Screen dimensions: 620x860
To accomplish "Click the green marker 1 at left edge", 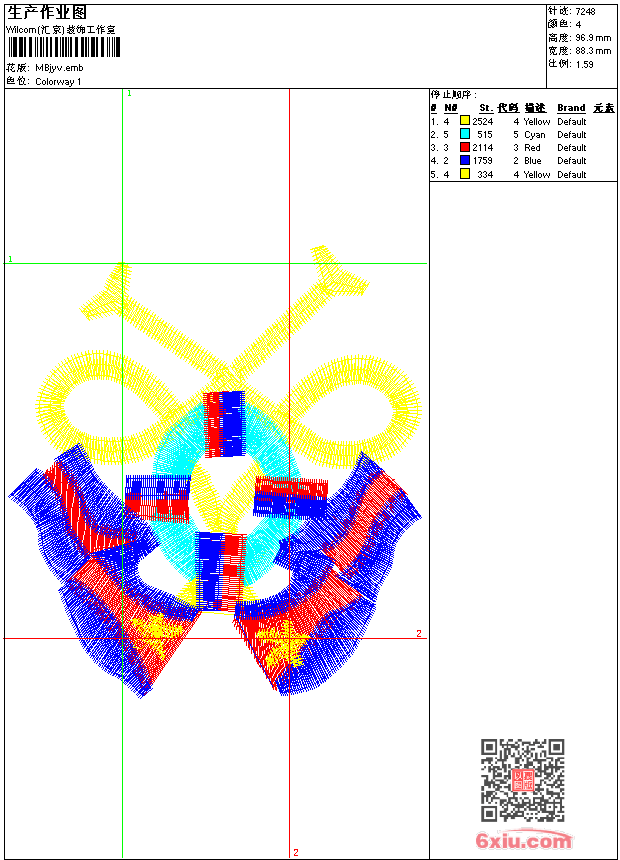I will pos(10,259).
